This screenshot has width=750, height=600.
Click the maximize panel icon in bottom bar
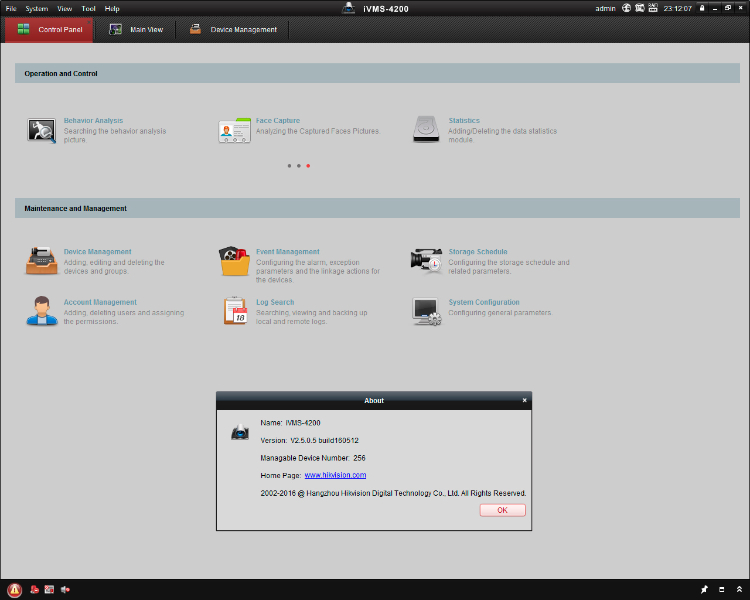(722, 589)
